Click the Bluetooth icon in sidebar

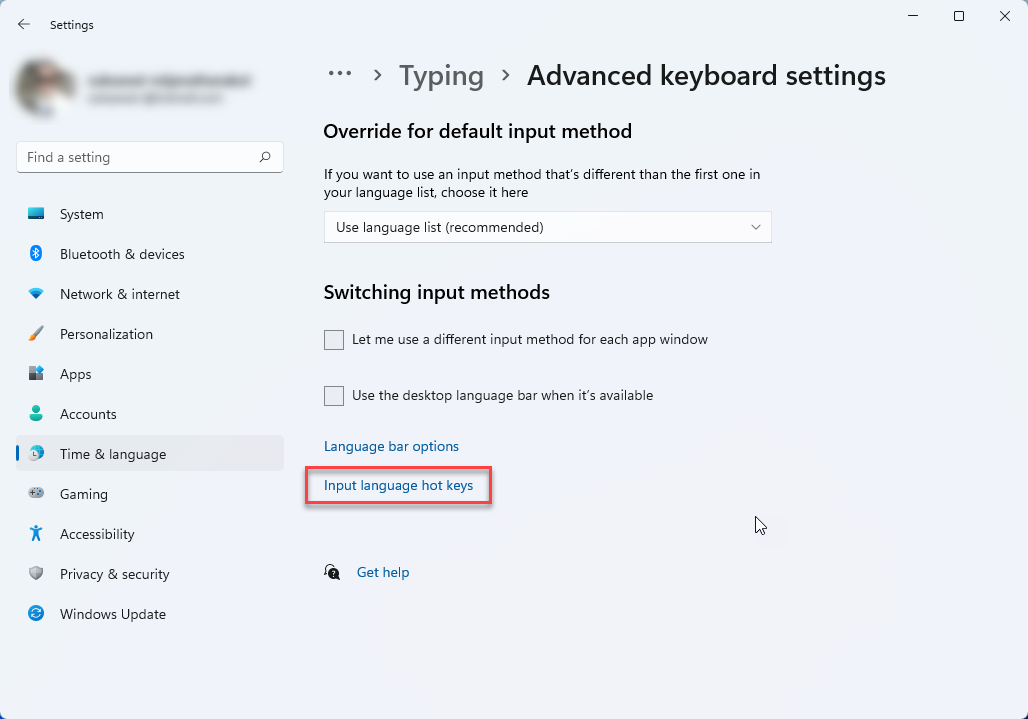pyautogui.click(x=36, y=253)
